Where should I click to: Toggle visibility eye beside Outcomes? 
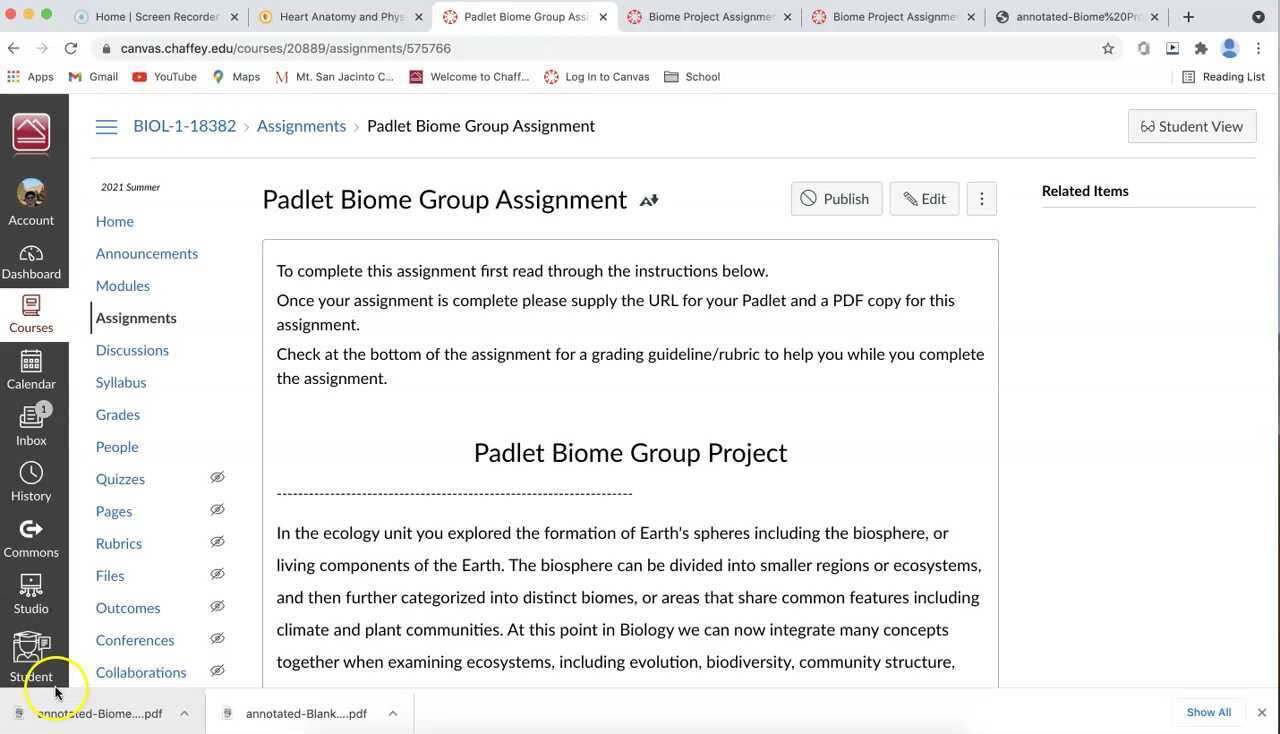217,606
